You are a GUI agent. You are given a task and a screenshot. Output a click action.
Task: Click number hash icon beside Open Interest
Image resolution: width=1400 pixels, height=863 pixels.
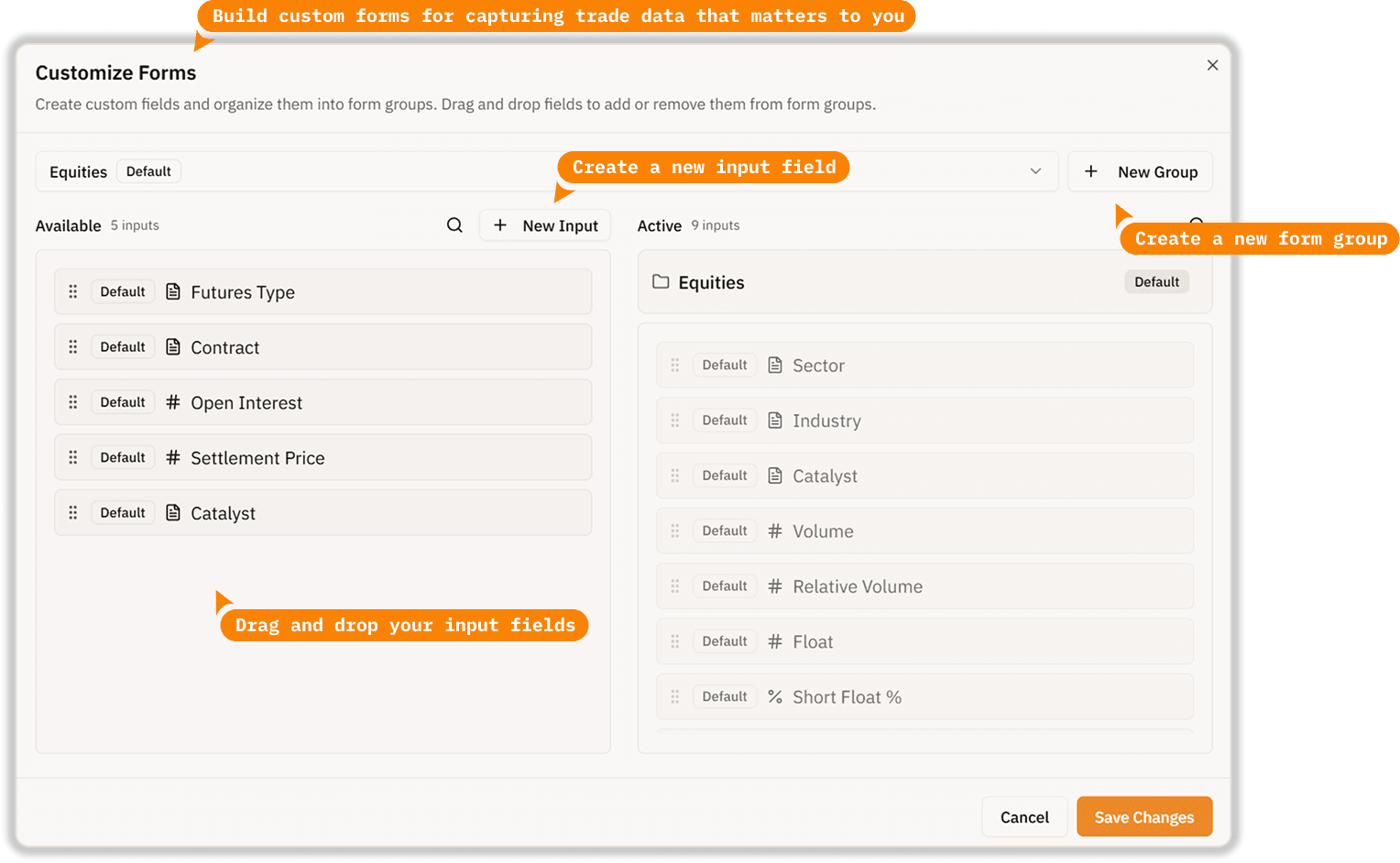(x=173, y=402)
